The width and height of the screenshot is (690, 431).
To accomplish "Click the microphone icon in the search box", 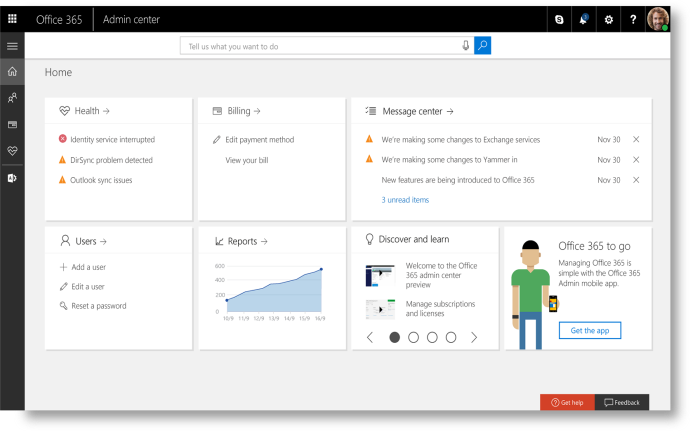I will point(466,46).
